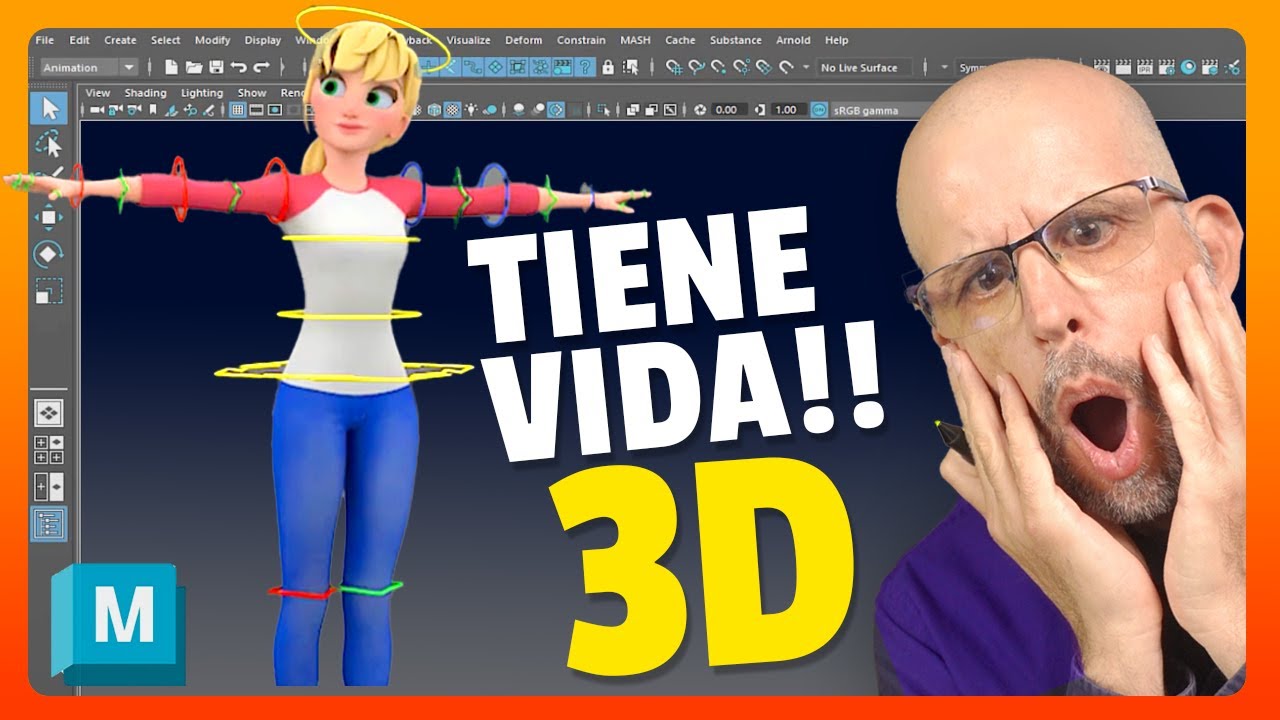
Task: Create a new scene file
Action: 171,67
